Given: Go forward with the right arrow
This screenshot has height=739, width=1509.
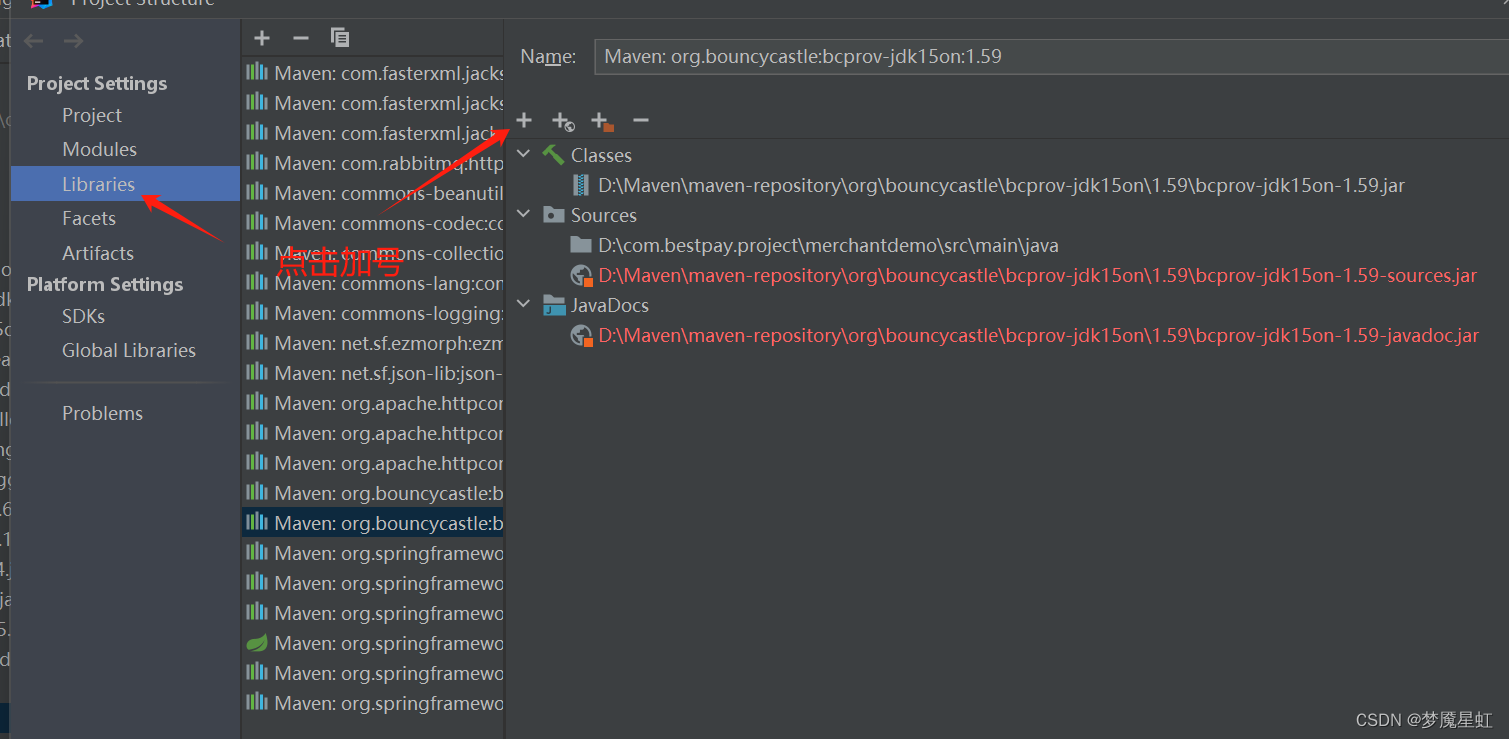Looking at the screenshot, I should pyautogui.click(x=73, y=41).
